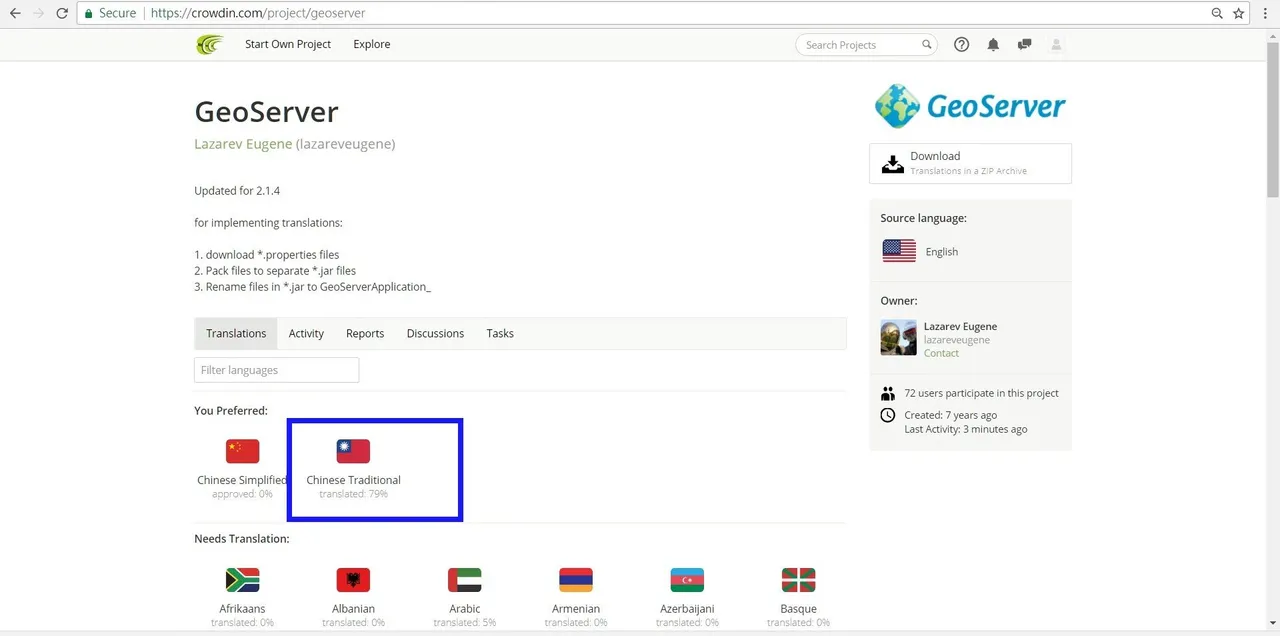Click the Contact owner link

pyautogui.click(x=941, y=353)
